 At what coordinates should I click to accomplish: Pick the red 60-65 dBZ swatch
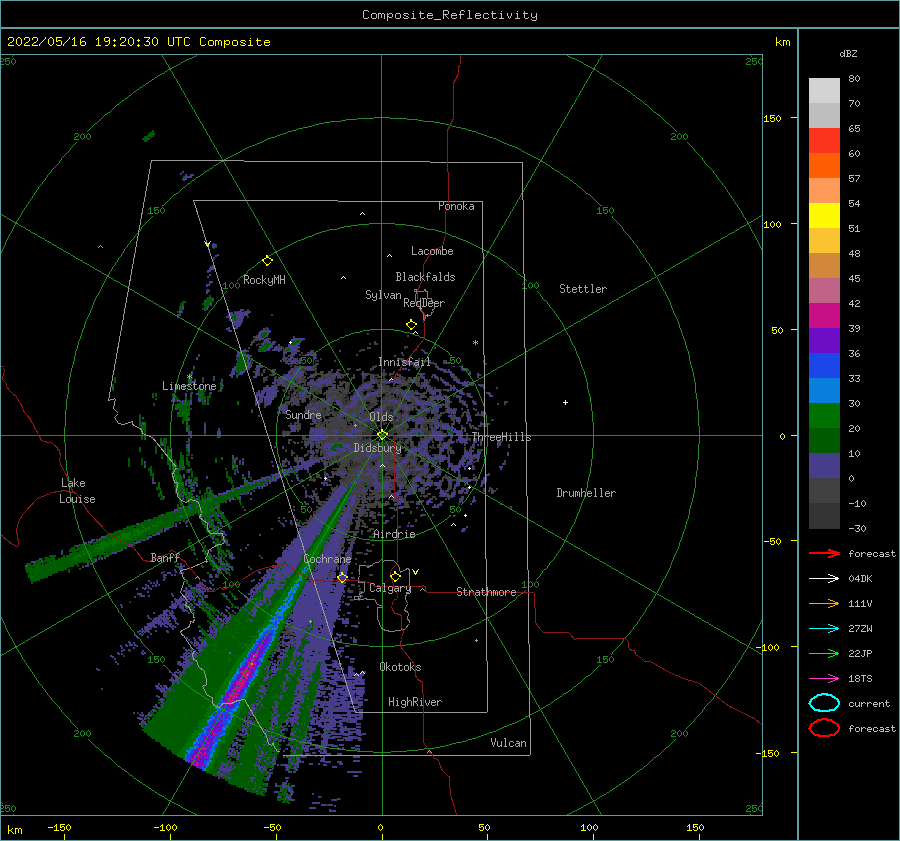(x=824, y=141)
